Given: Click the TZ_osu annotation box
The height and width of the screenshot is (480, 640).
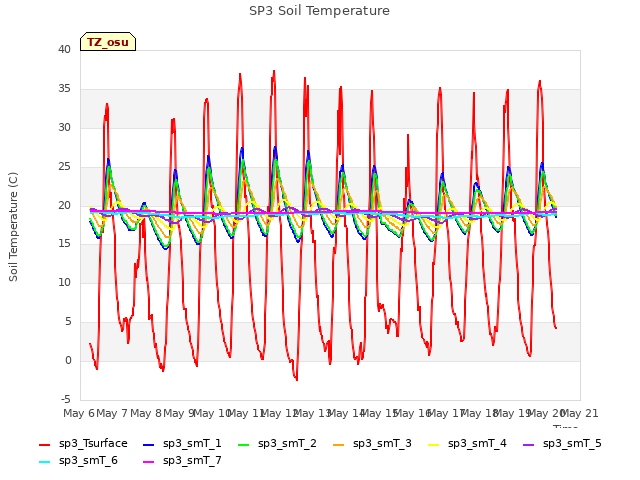Looking at the screenshot, I should tap(108, 42).
